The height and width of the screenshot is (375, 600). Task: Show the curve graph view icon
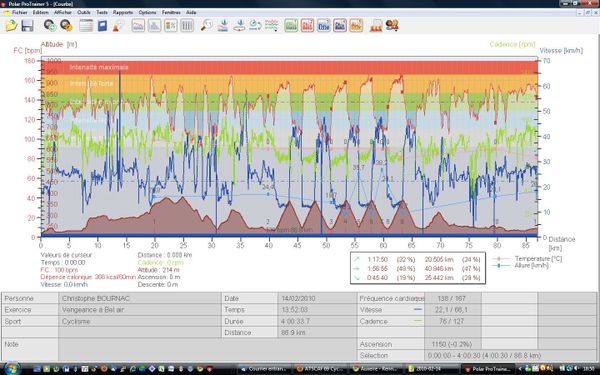pos(138,26)
